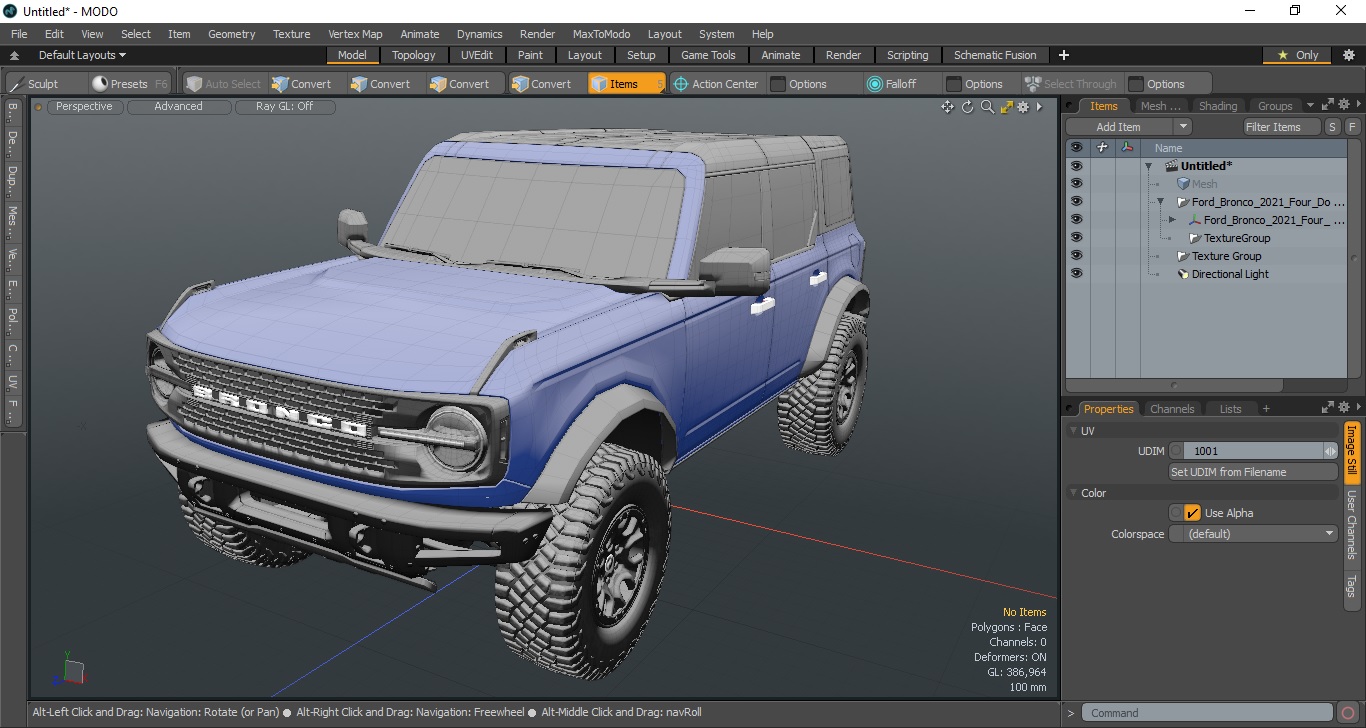
Task: Activate Items selection mode
Action: click(x=625, y=84)
